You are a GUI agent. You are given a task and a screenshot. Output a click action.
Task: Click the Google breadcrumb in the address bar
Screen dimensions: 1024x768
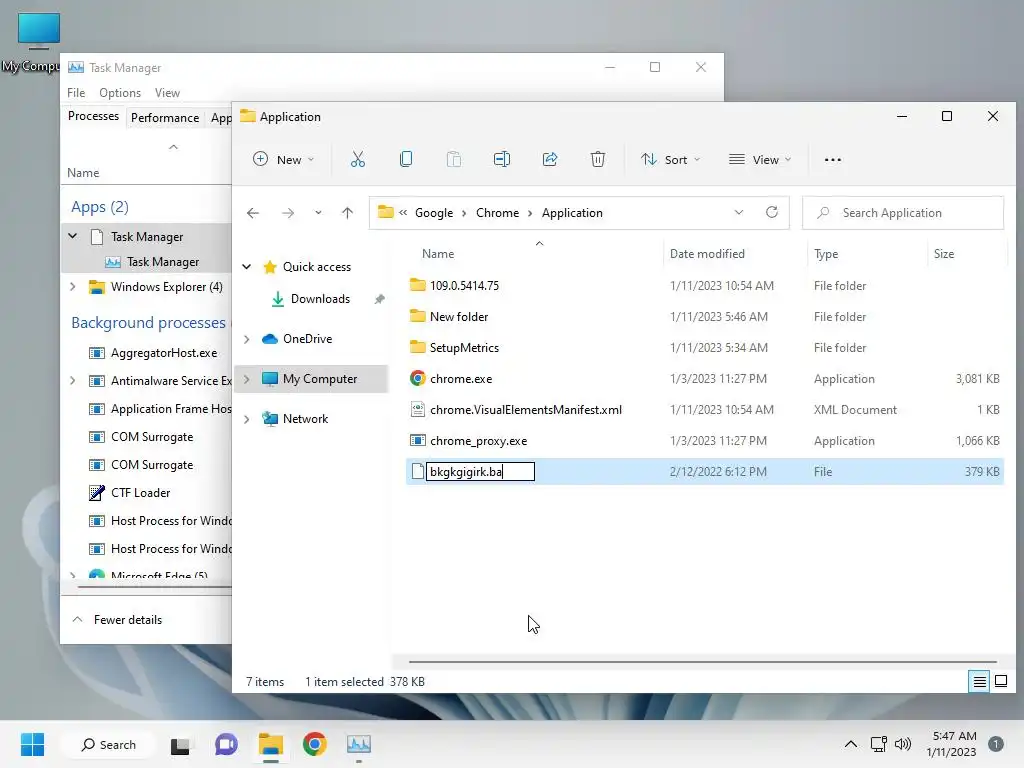pyautogui.click(x=434, y=213)
